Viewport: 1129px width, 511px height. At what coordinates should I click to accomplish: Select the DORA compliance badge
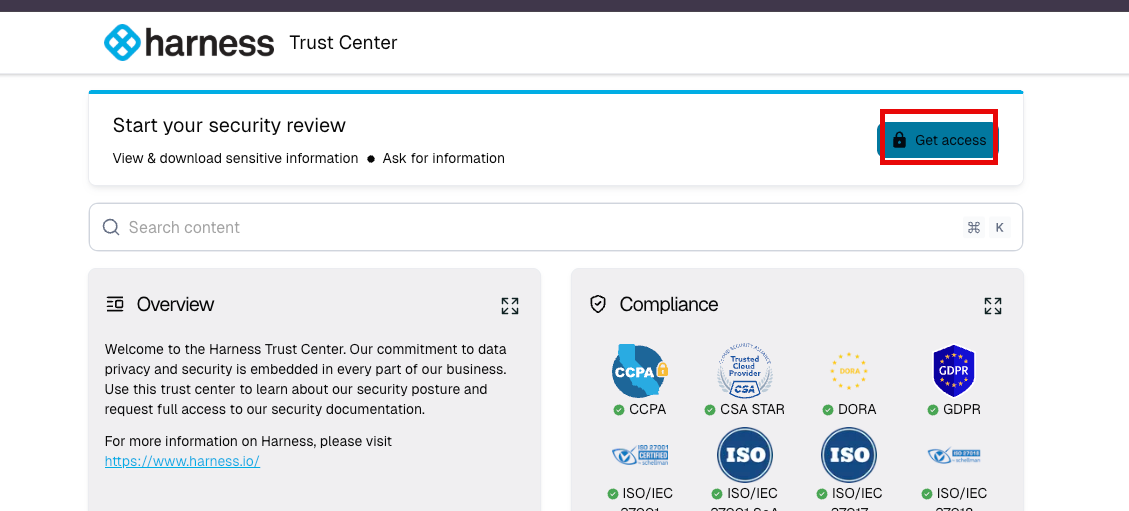click(849, 371)
